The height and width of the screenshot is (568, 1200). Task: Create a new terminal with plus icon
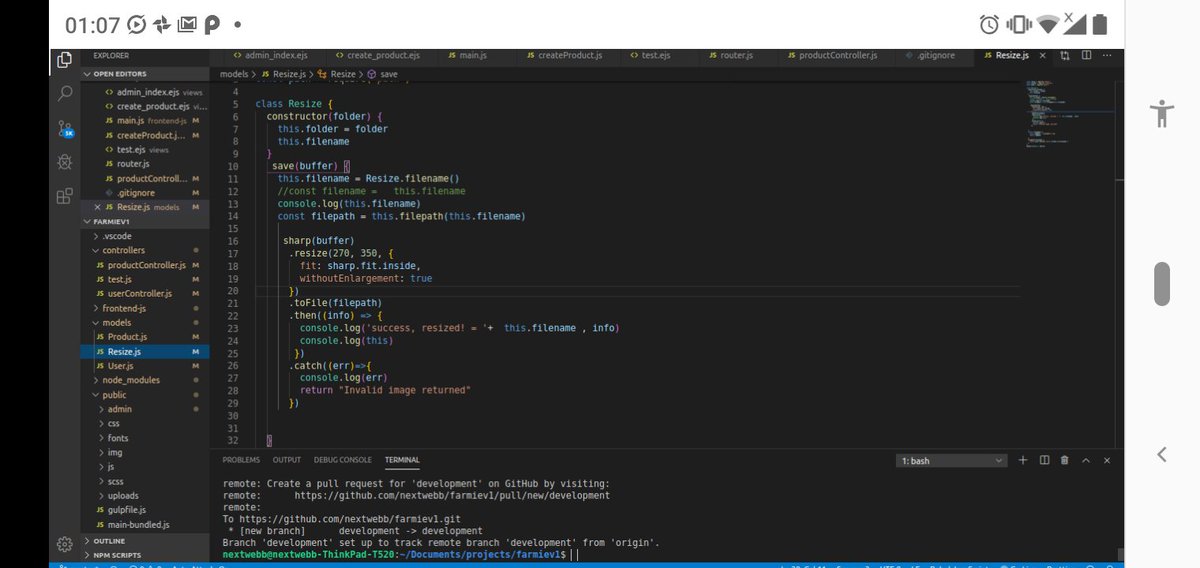1023,460
